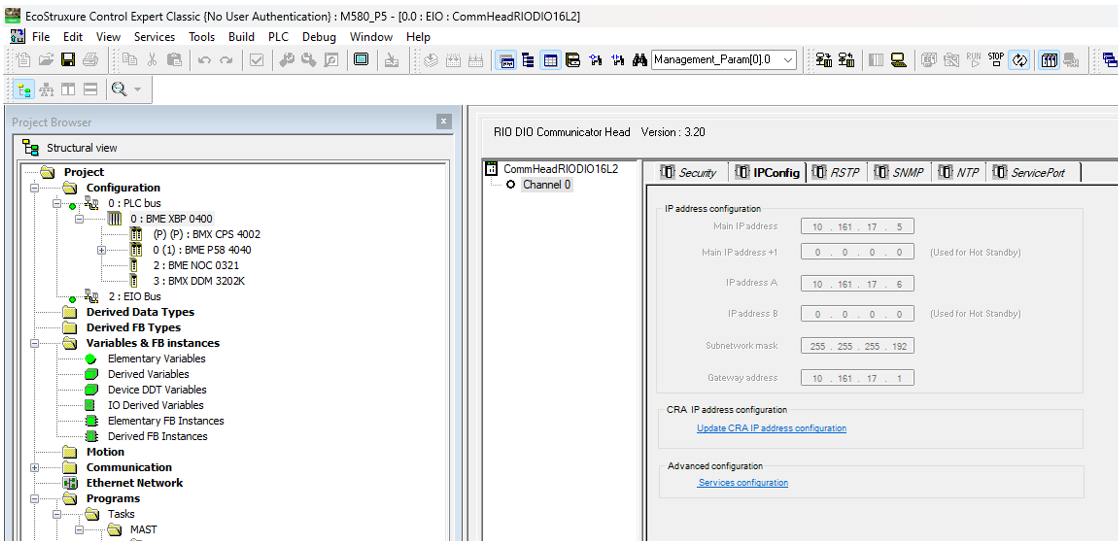
Task: Collapse the Programs folder node
Action: coord(34,499)
